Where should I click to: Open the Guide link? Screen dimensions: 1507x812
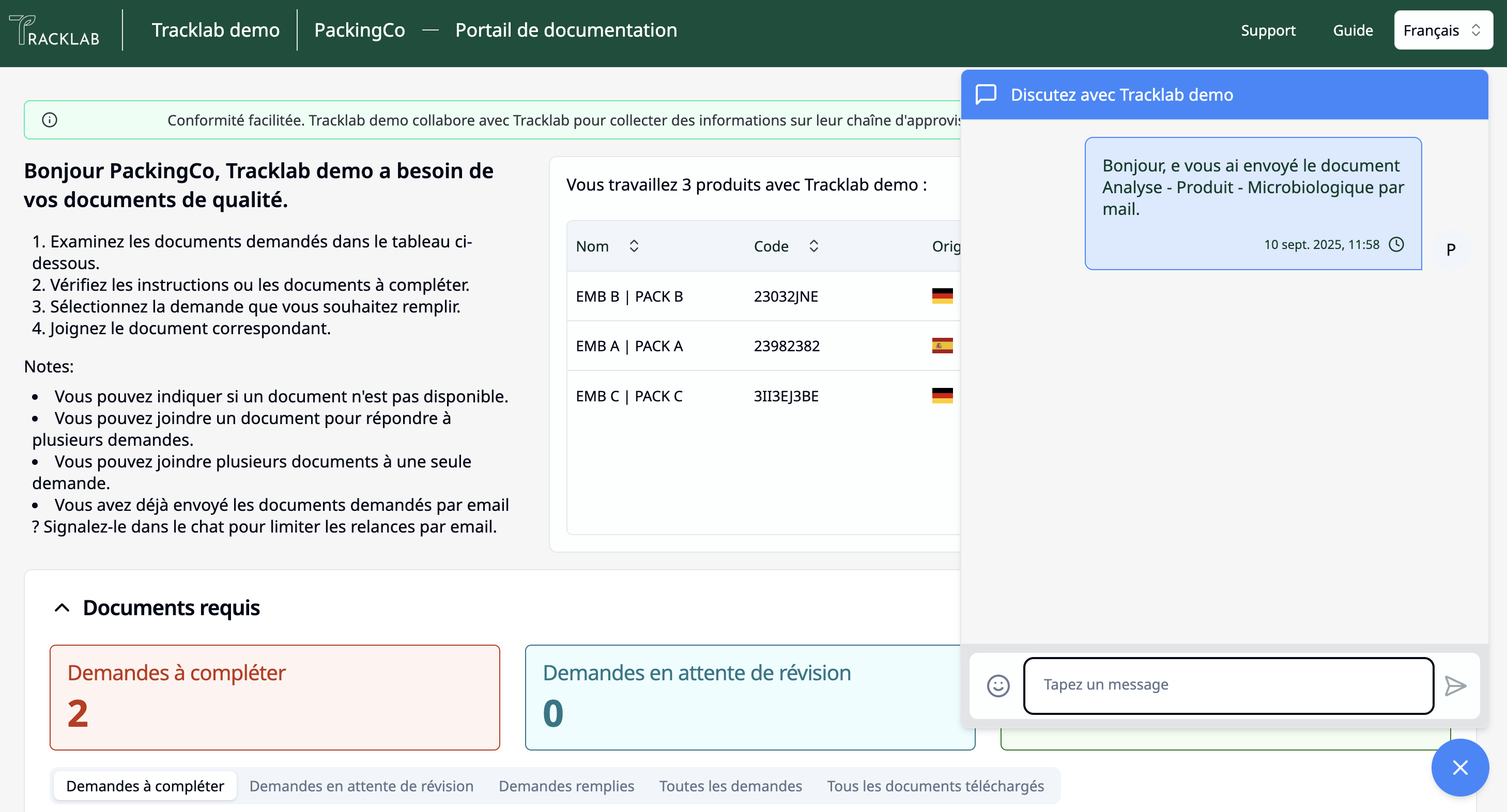coord(1352,30)
